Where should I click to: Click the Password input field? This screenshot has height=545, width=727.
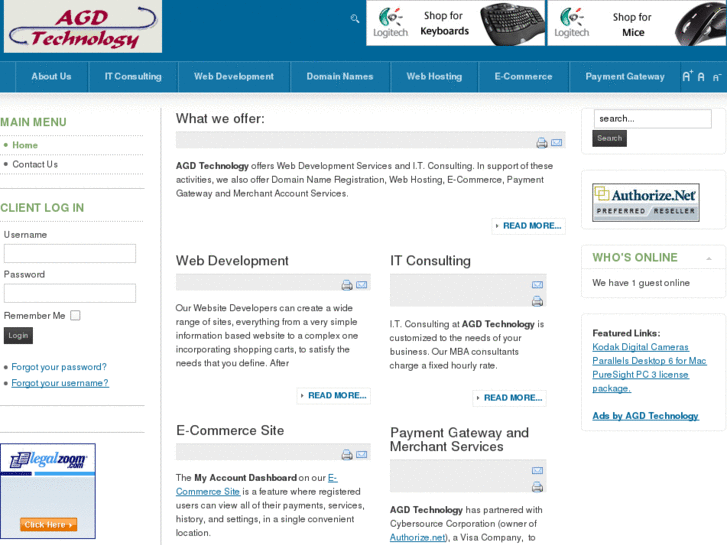(70, 293)
